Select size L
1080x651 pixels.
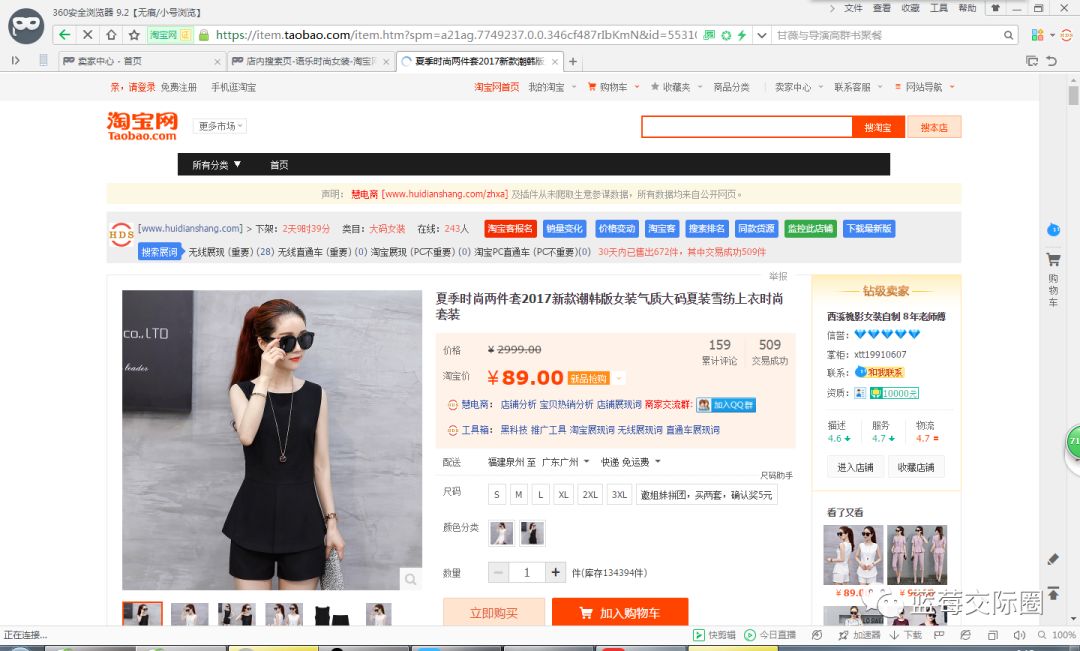(x=541, y=495)
